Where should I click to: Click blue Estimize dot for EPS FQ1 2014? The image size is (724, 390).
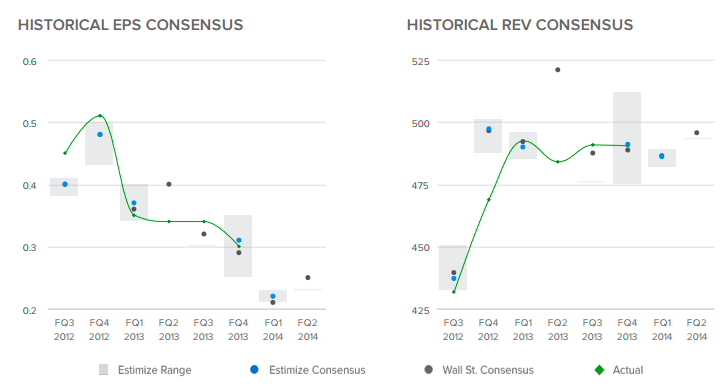pos(273,296)
